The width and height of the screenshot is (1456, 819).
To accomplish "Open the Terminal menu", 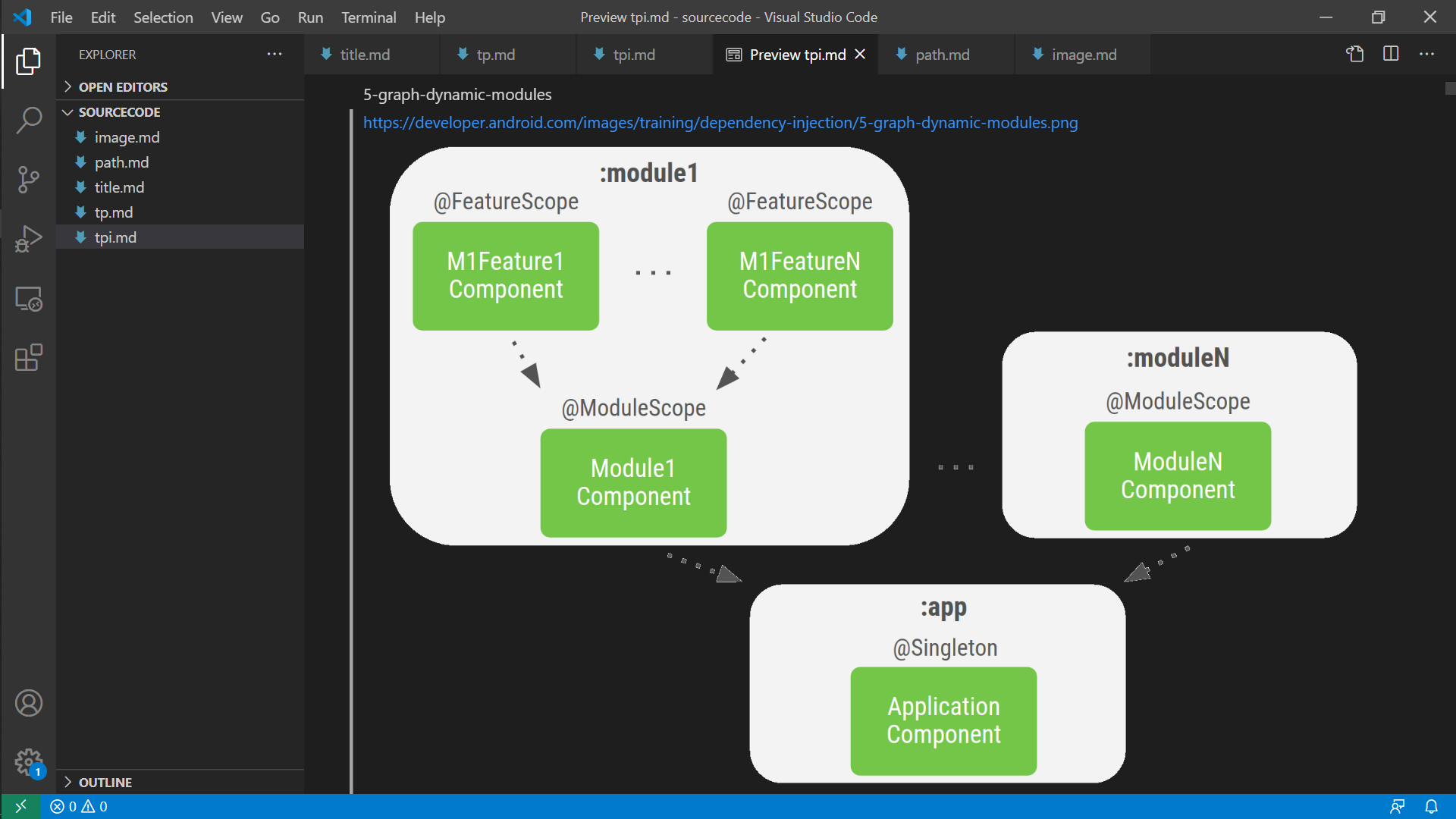I will (368, 17).
